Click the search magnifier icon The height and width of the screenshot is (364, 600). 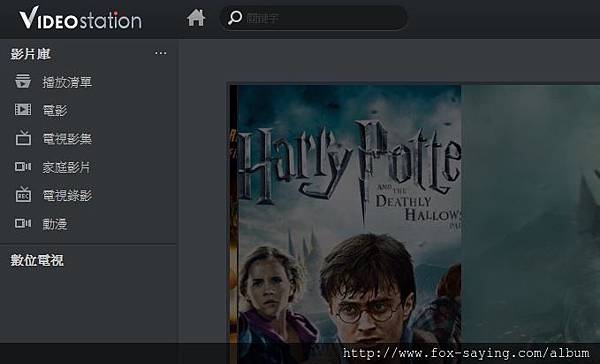pyautogui.click(x=235, y=18)
